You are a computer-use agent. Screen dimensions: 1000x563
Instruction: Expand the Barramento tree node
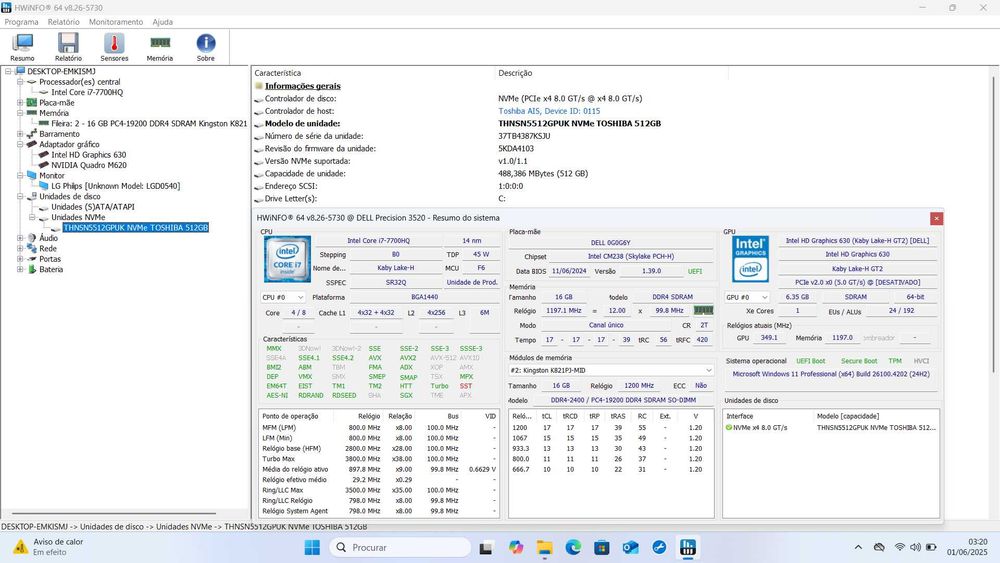coord(20,134)
